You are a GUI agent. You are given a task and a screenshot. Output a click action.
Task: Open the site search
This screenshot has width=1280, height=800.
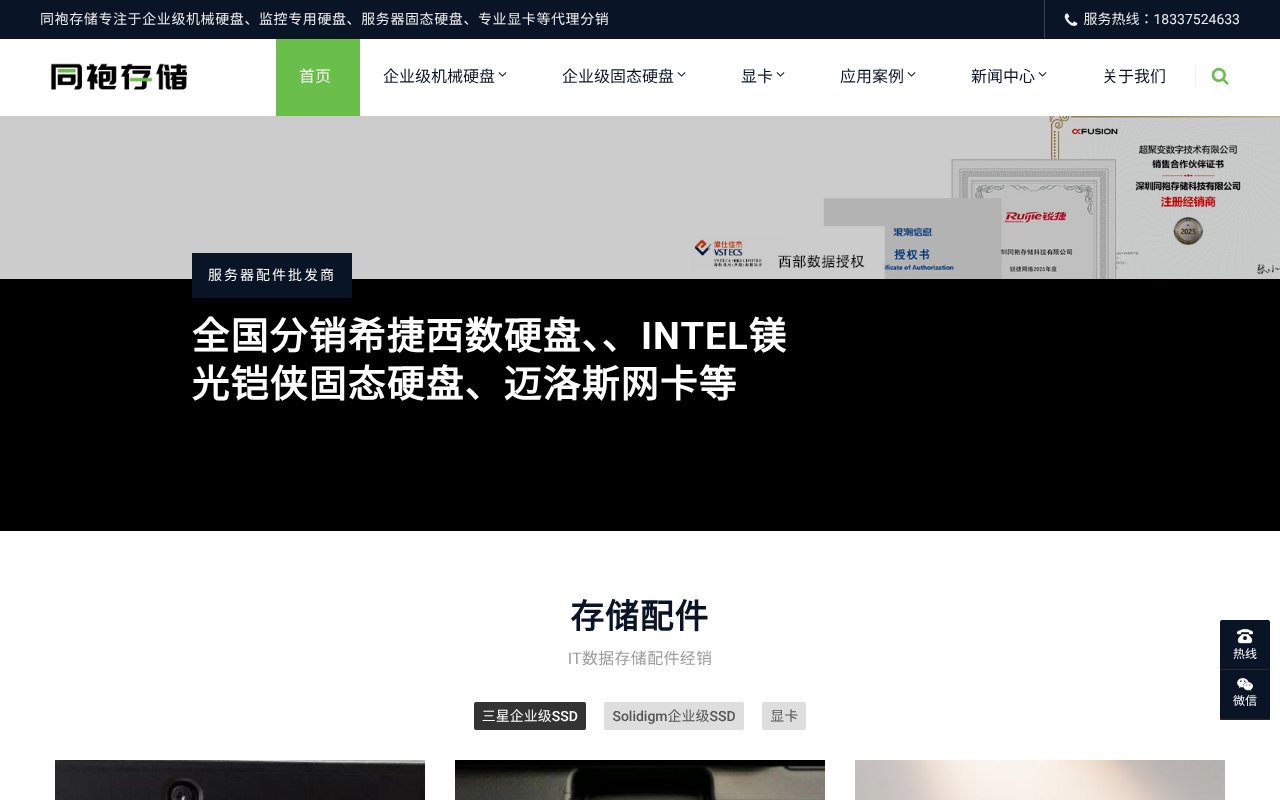[x=1220, y=76]
